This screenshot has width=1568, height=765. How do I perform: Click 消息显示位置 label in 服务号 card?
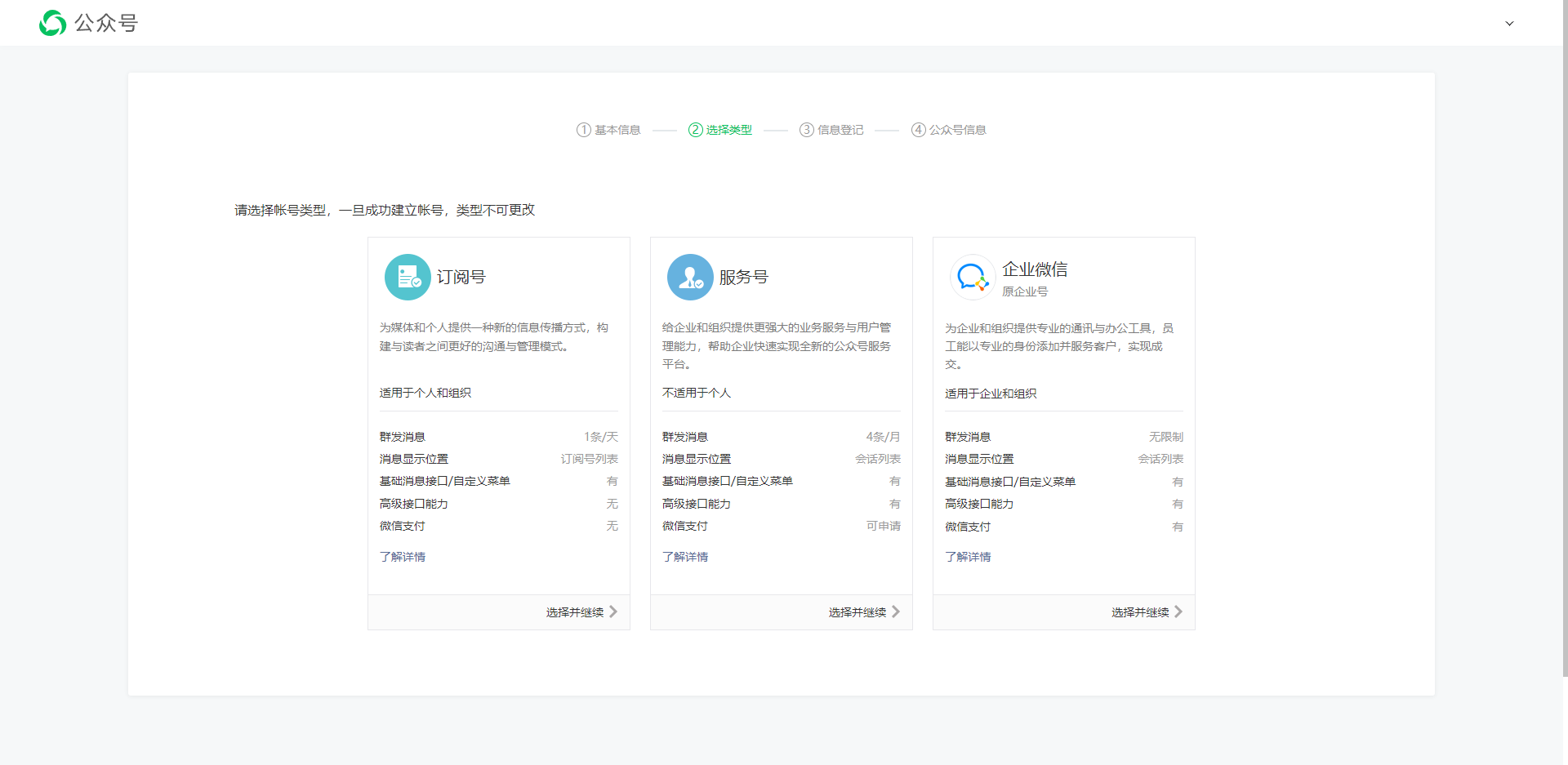(697, 459)
